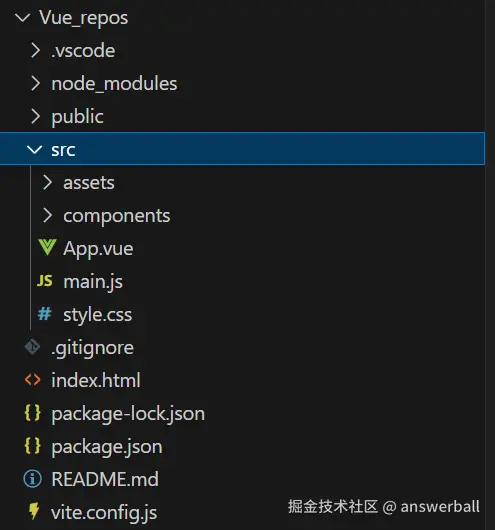This screenshot has height=530, width=495.
Task: Click the hash icon beside style.css
Action: pos(45,314)
